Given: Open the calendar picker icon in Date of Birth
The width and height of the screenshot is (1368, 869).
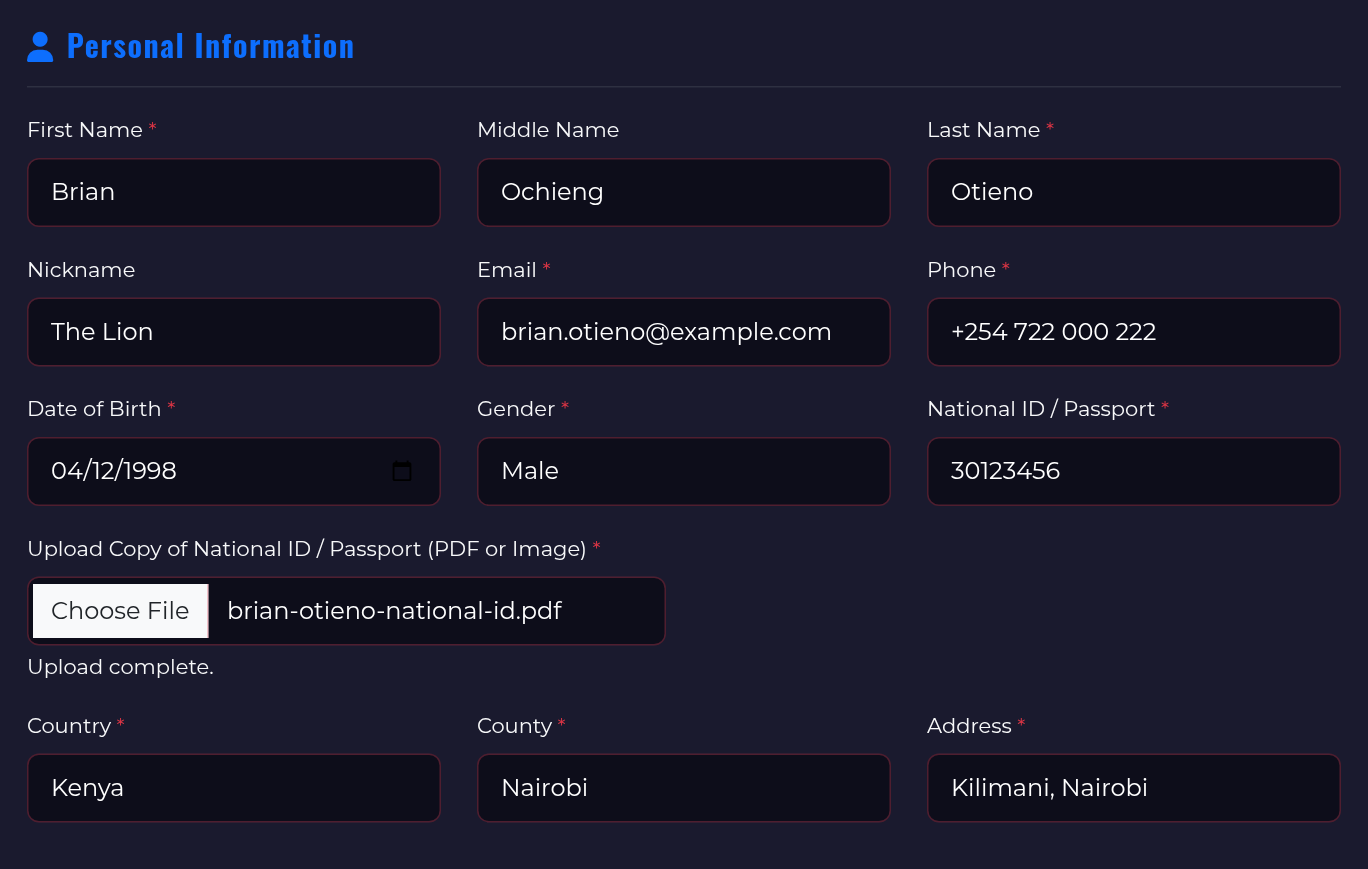Looking at the screenshot, I should click(x=402, y=471).
